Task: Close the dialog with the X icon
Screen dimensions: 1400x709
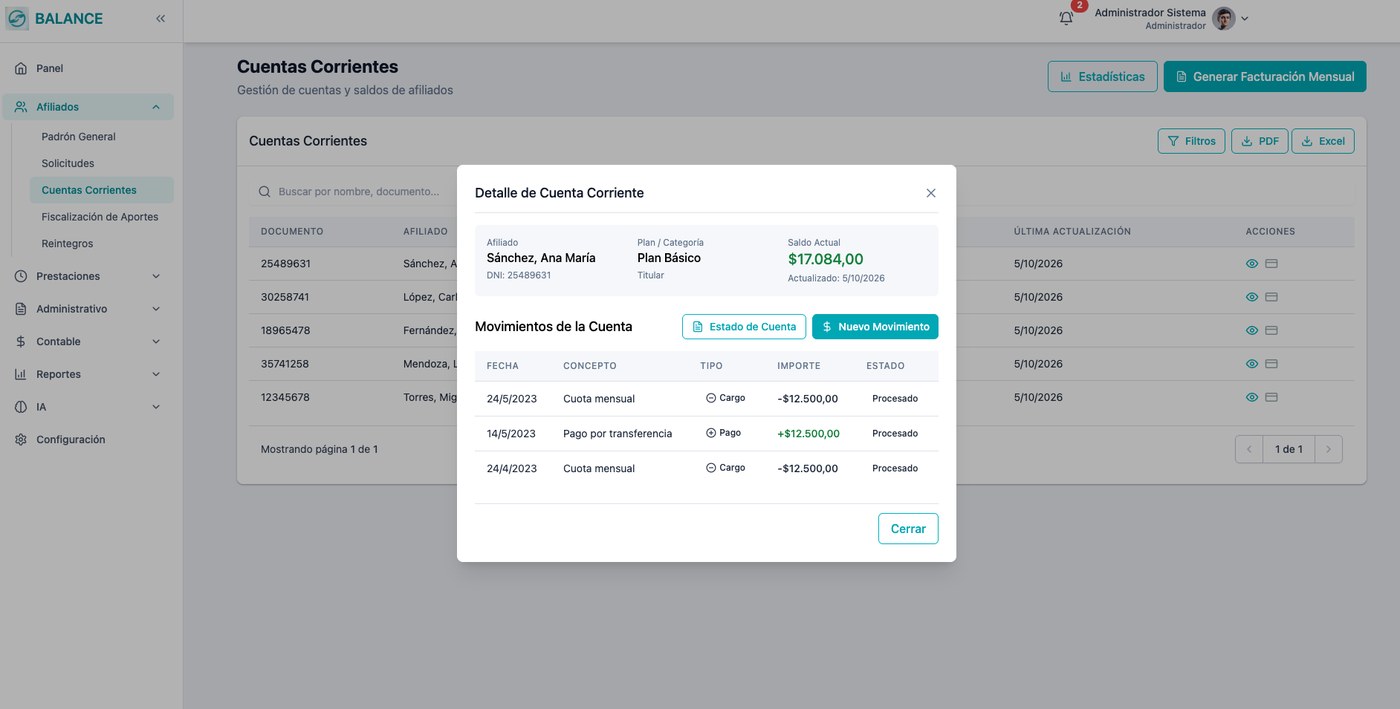Action: click(x=931, y=193)
